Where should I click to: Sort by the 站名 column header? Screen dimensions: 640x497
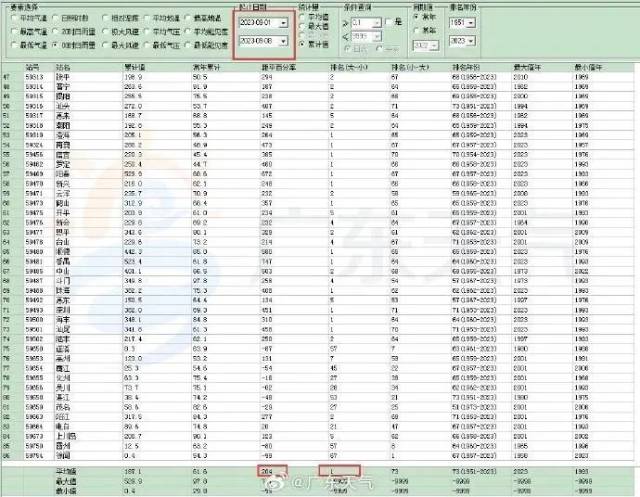click(x=63, y=67)
